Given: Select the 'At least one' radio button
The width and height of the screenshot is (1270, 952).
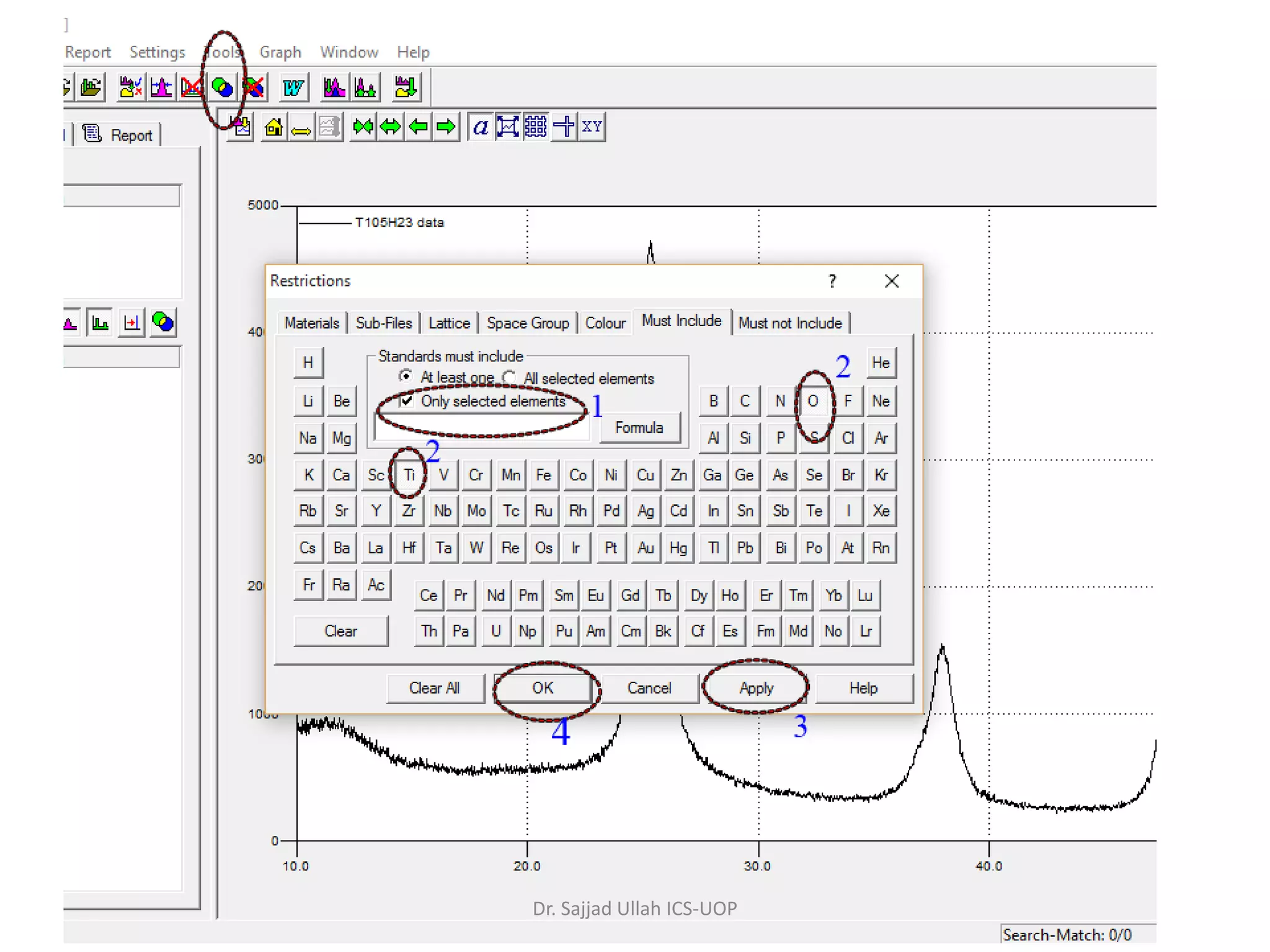Looking at the screenshot, I should coord(406,376).
